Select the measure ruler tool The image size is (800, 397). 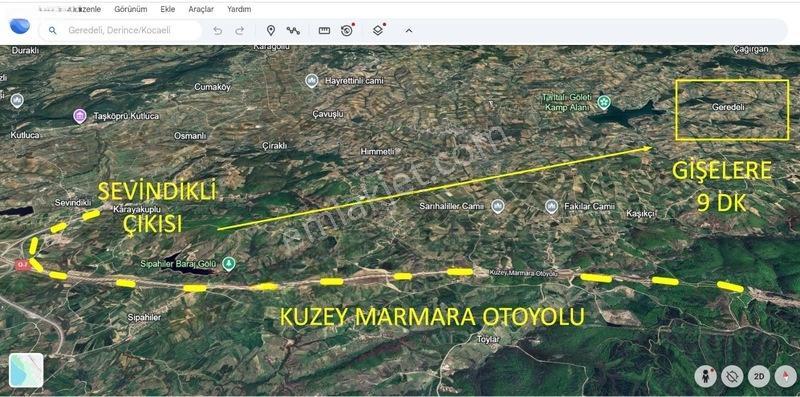(x=324, y=31)
